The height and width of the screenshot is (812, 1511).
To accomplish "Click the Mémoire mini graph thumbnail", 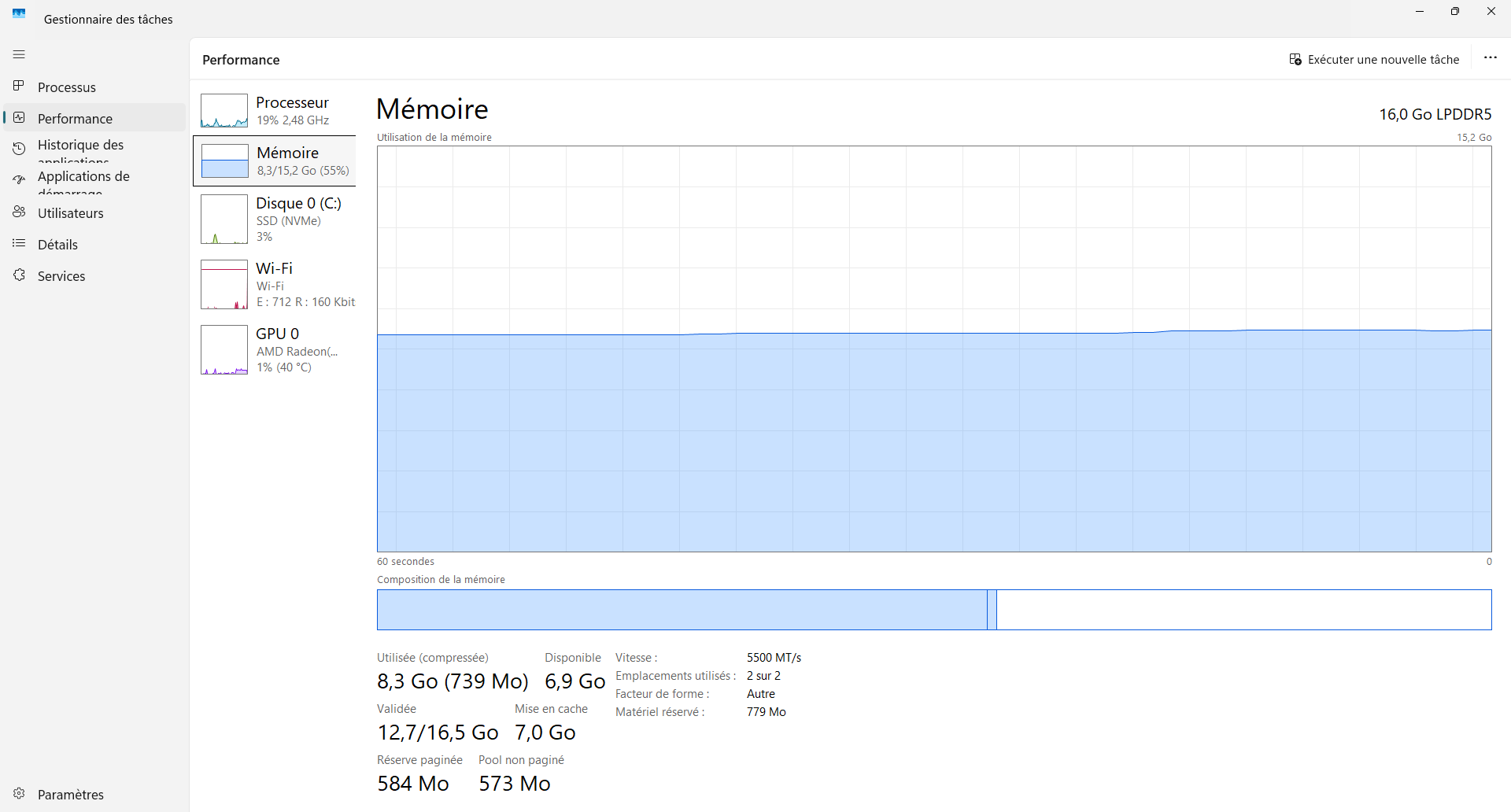I will click(224, 161).
